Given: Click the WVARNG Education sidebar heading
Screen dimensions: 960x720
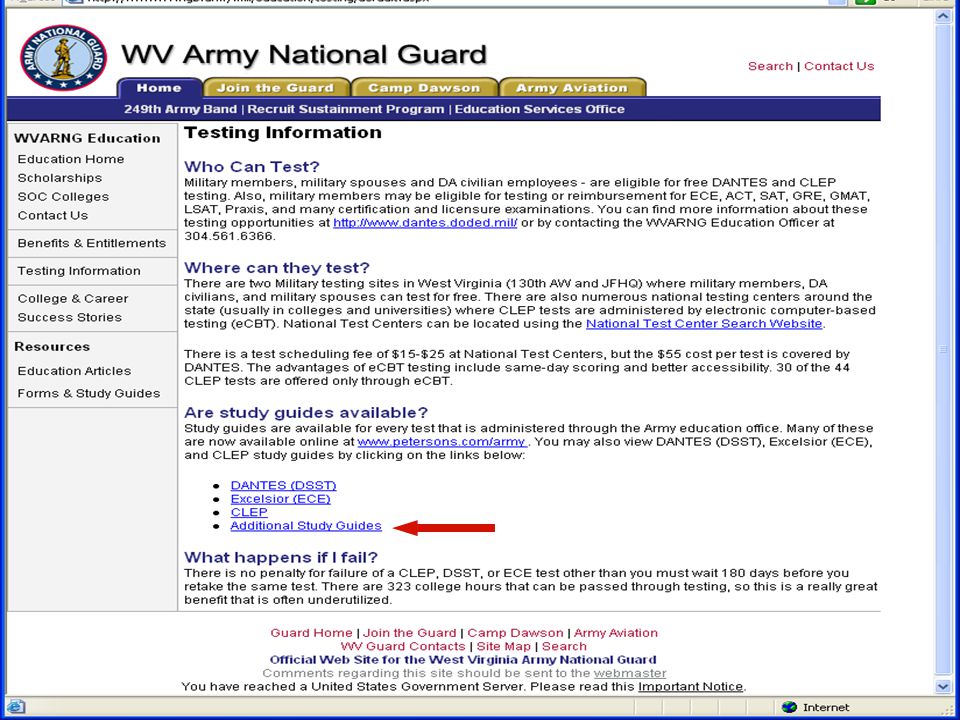Looking at the screenshot, I should tap(87, 138).
